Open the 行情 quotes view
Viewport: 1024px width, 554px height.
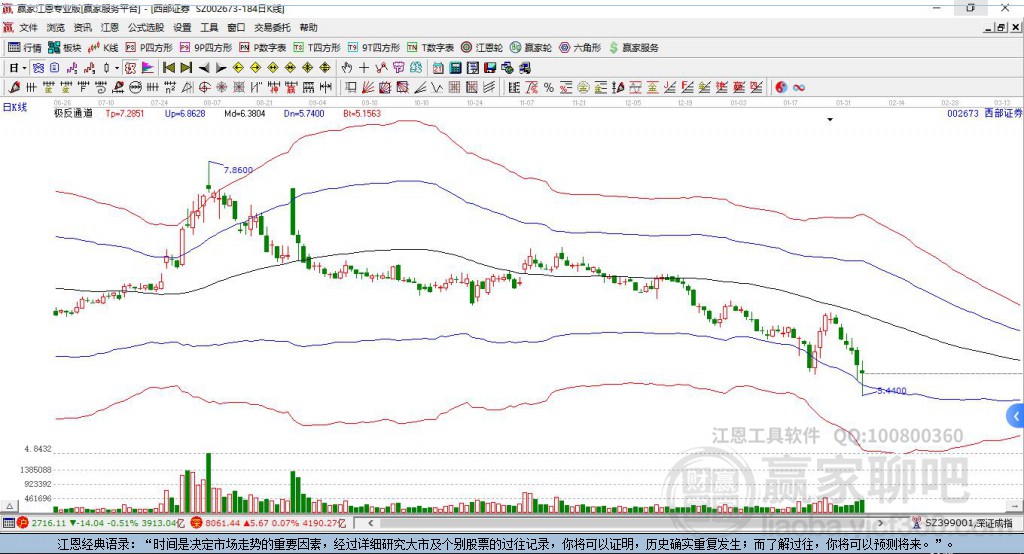(x=24, y=48)
